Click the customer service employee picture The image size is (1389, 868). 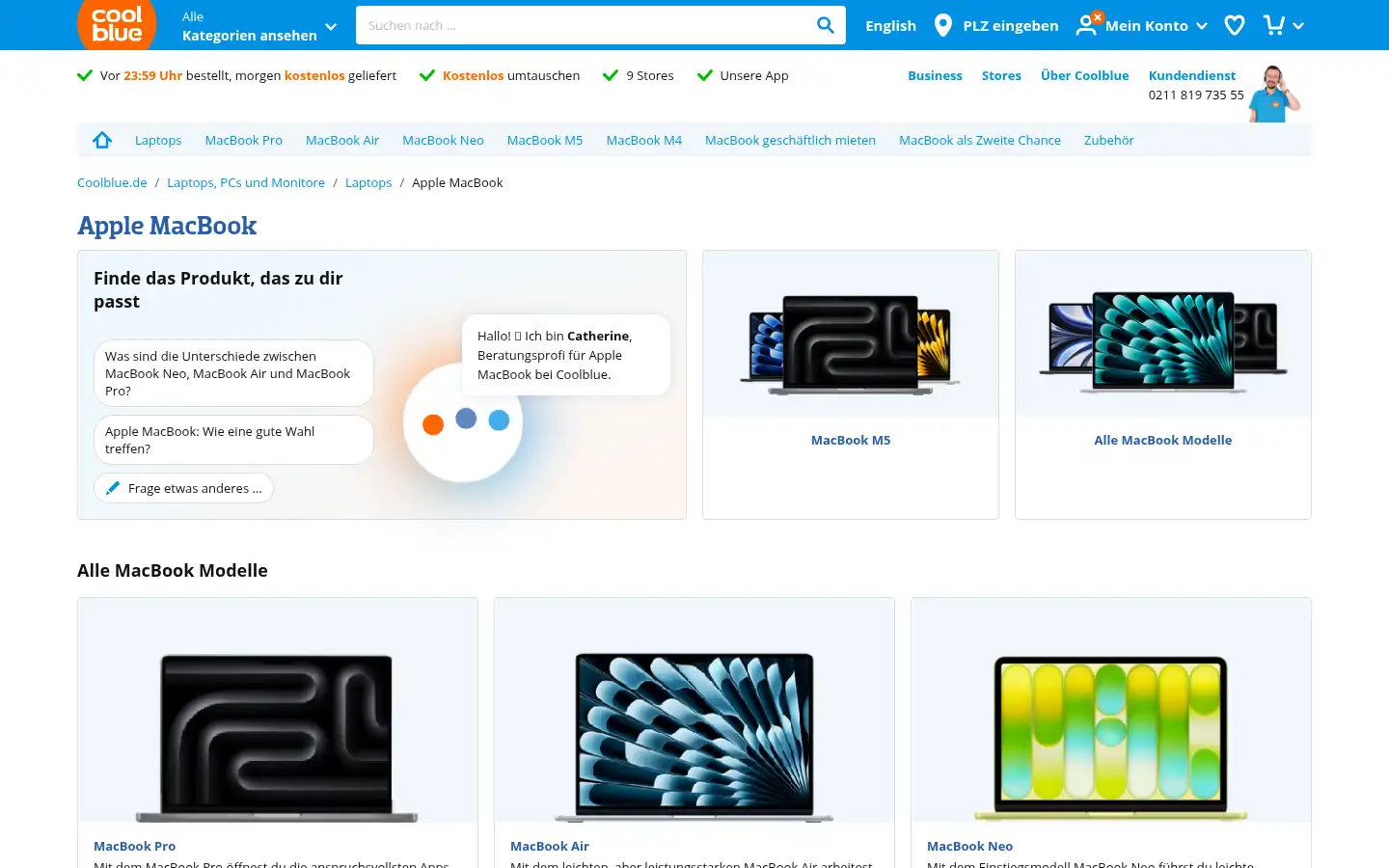(1274, 94)
